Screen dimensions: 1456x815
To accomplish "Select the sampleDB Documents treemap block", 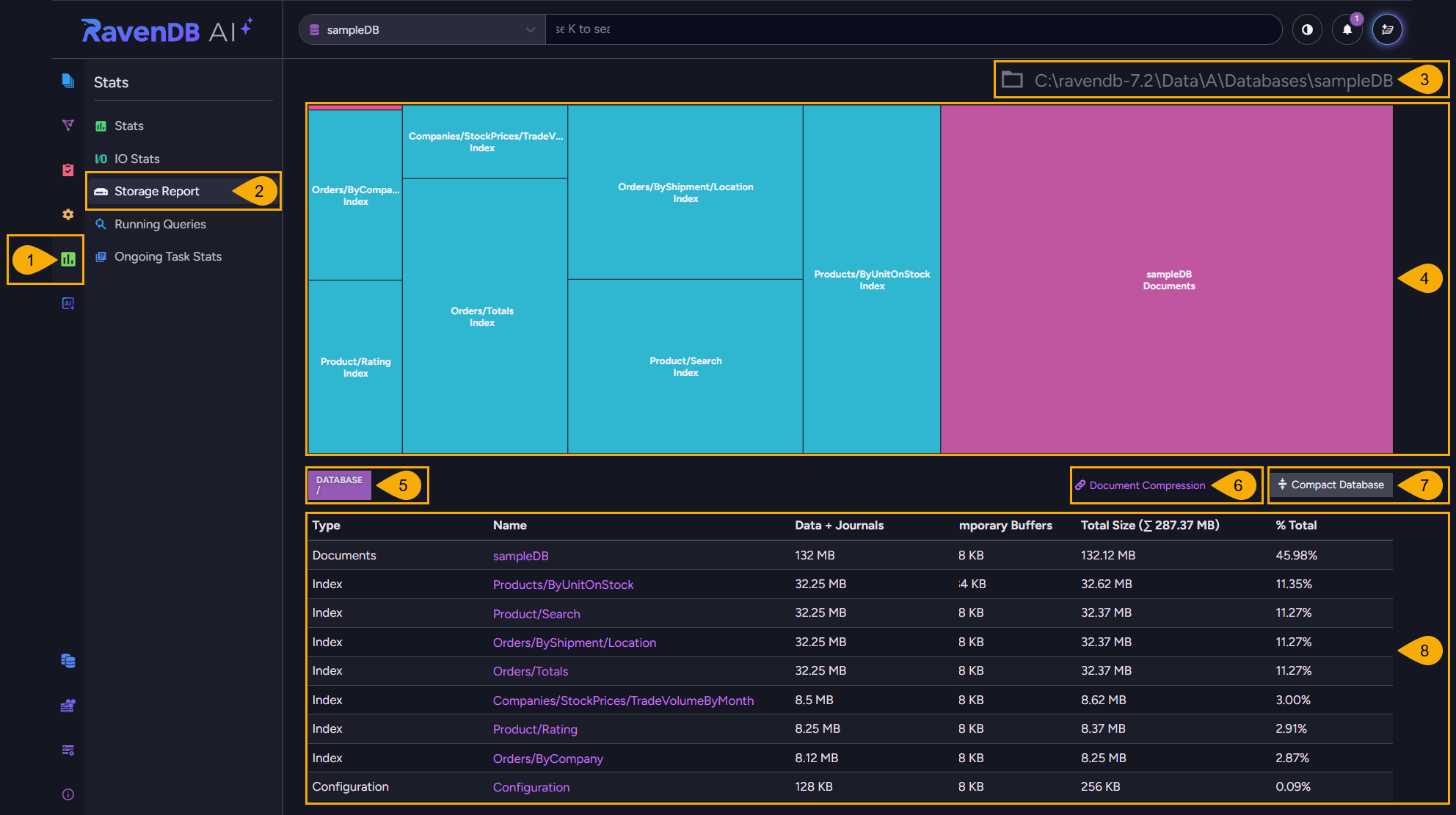I will click(x=1167, y=280).
